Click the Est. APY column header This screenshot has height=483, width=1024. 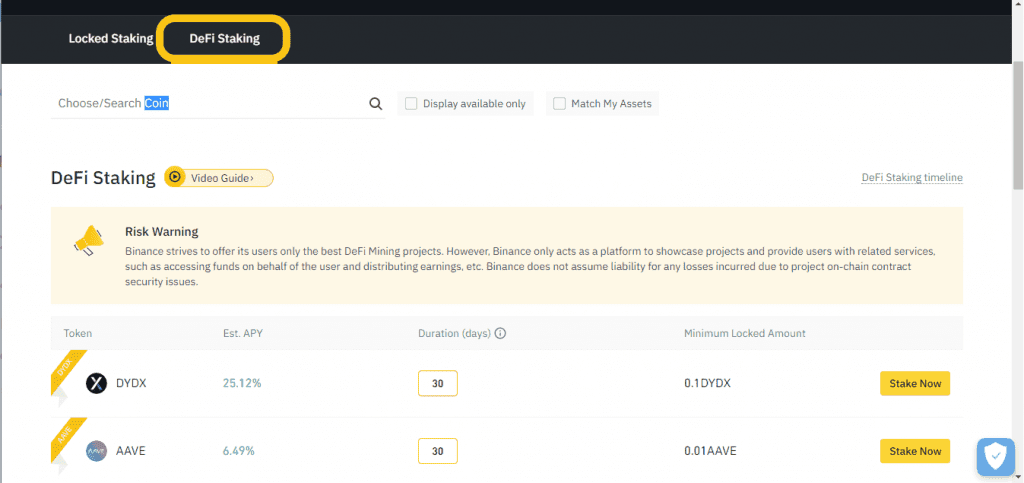click(243, 333)
